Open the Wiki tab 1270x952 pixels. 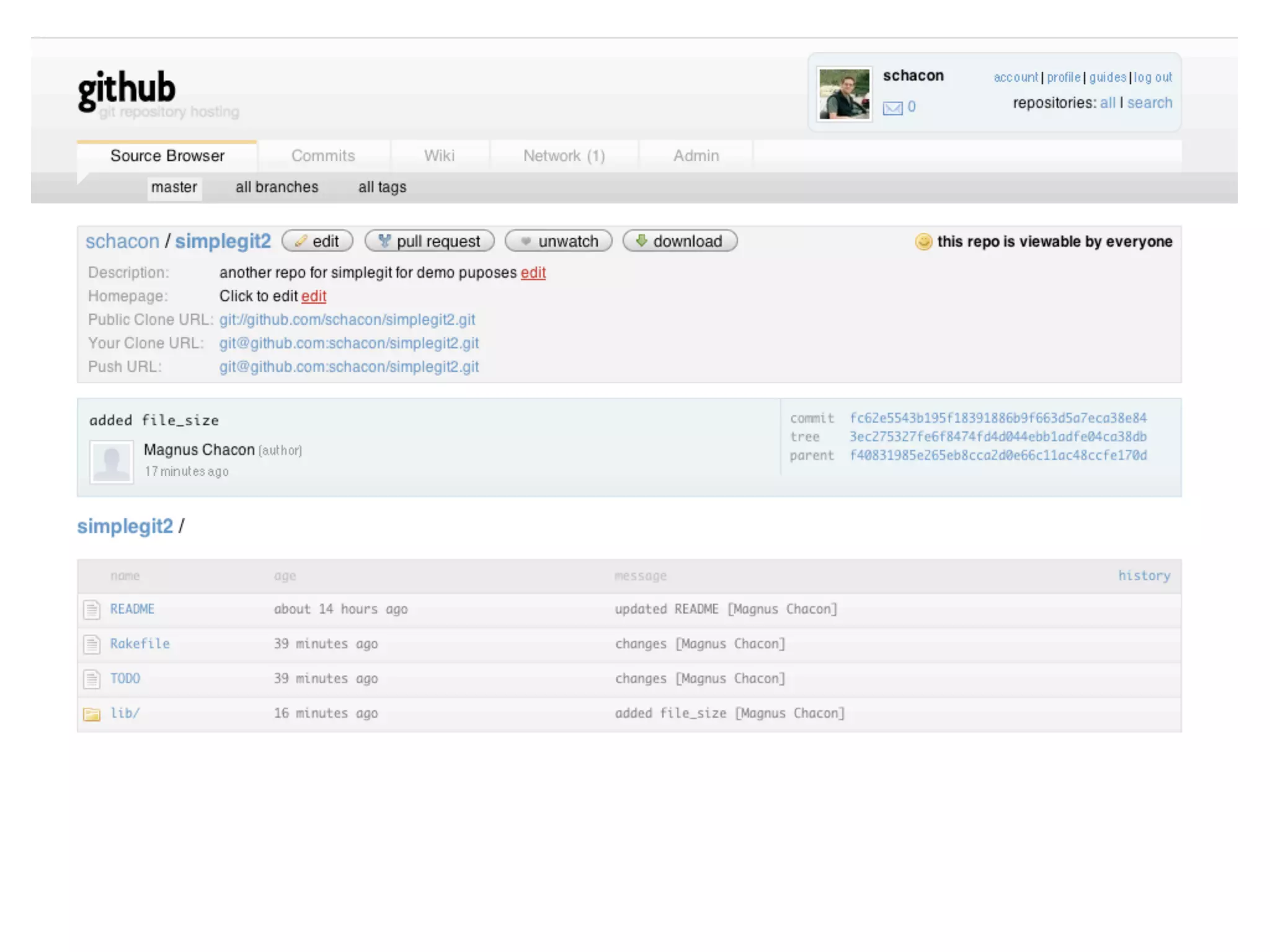440,156
